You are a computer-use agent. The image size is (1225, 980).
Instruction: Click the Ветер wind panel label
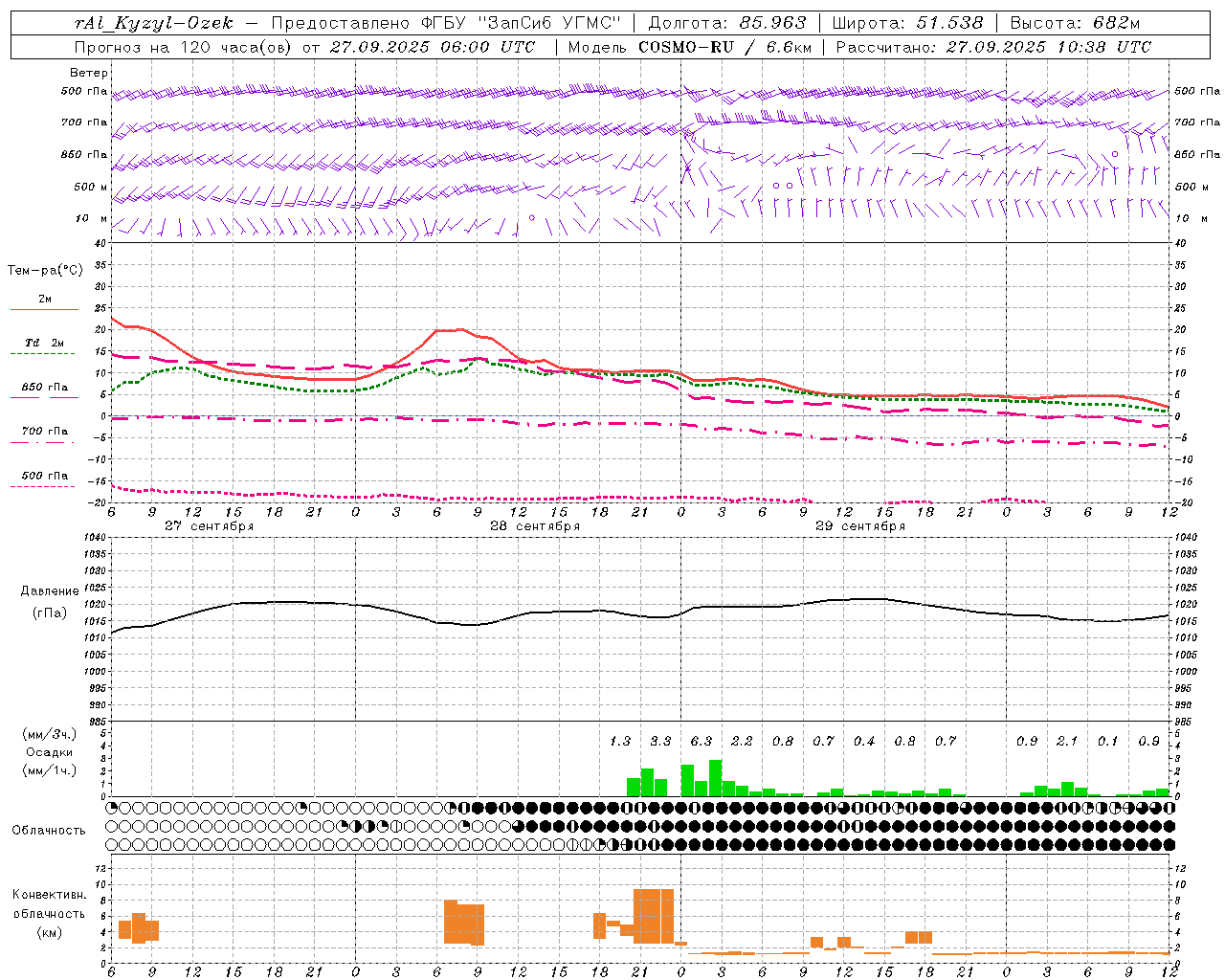click(x=88, y=73)
